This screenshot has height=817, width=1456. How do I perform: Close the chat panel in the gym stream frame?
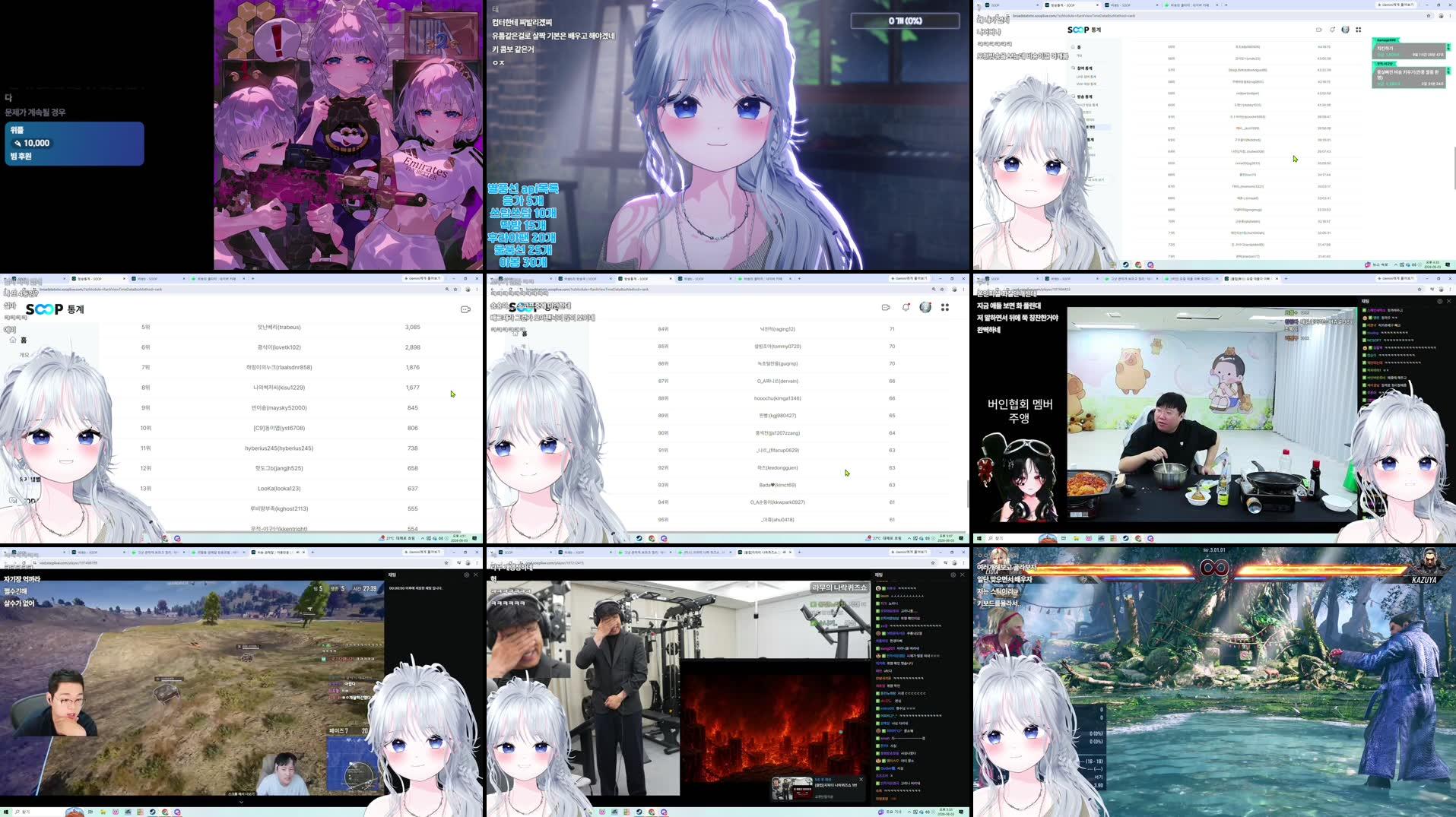962,575
